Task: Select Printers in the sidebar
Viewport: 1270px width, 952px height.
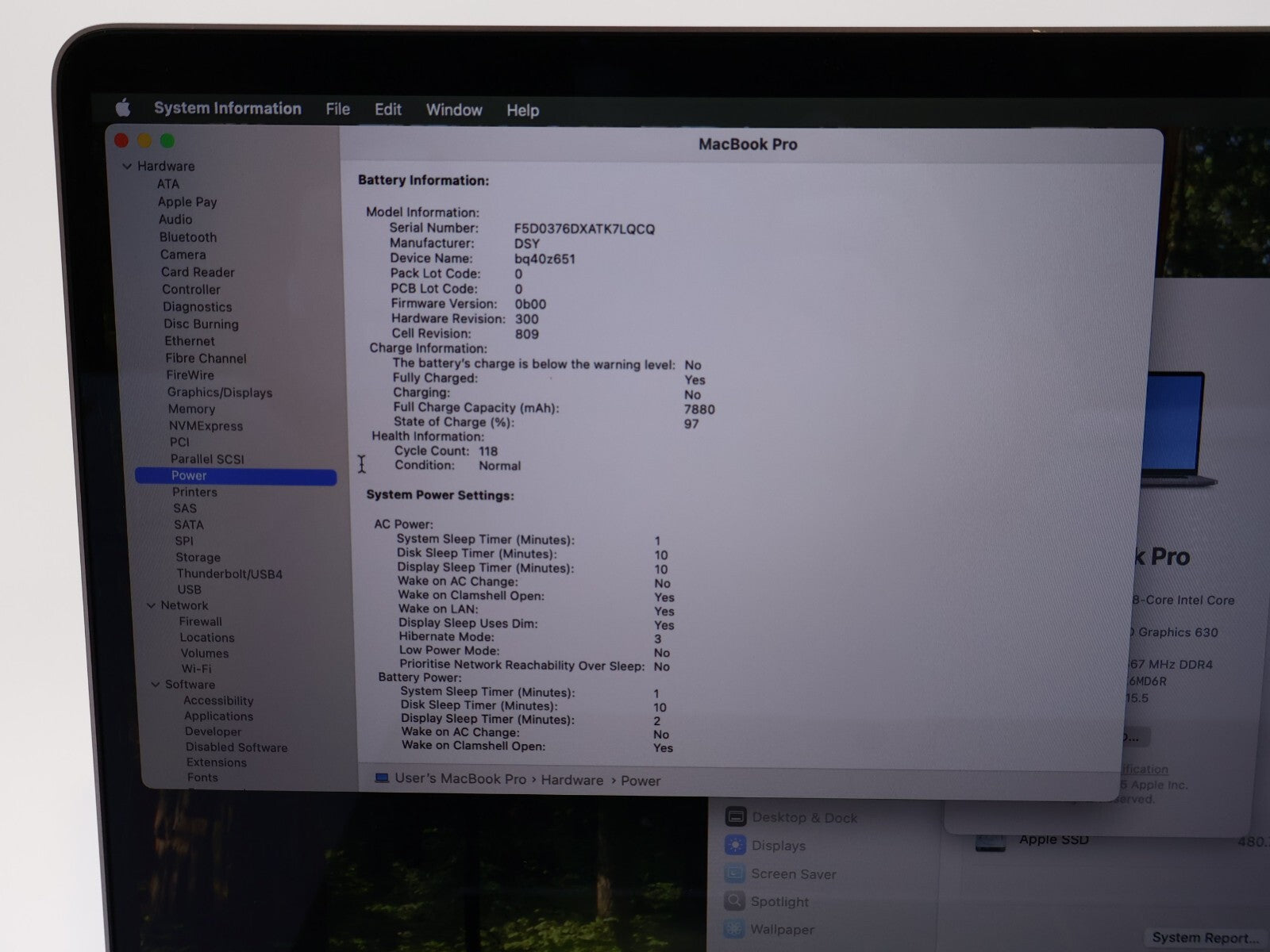Action: pos(194,493)
